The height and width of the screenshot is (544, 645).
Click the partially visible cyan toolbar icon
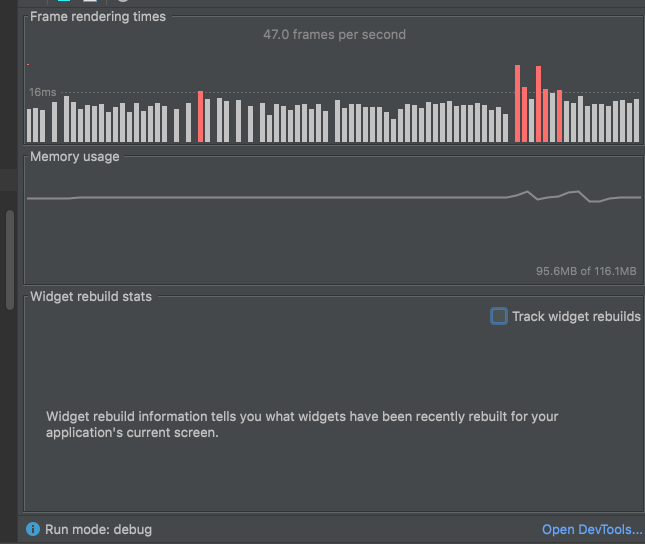(x=64, y=1)
